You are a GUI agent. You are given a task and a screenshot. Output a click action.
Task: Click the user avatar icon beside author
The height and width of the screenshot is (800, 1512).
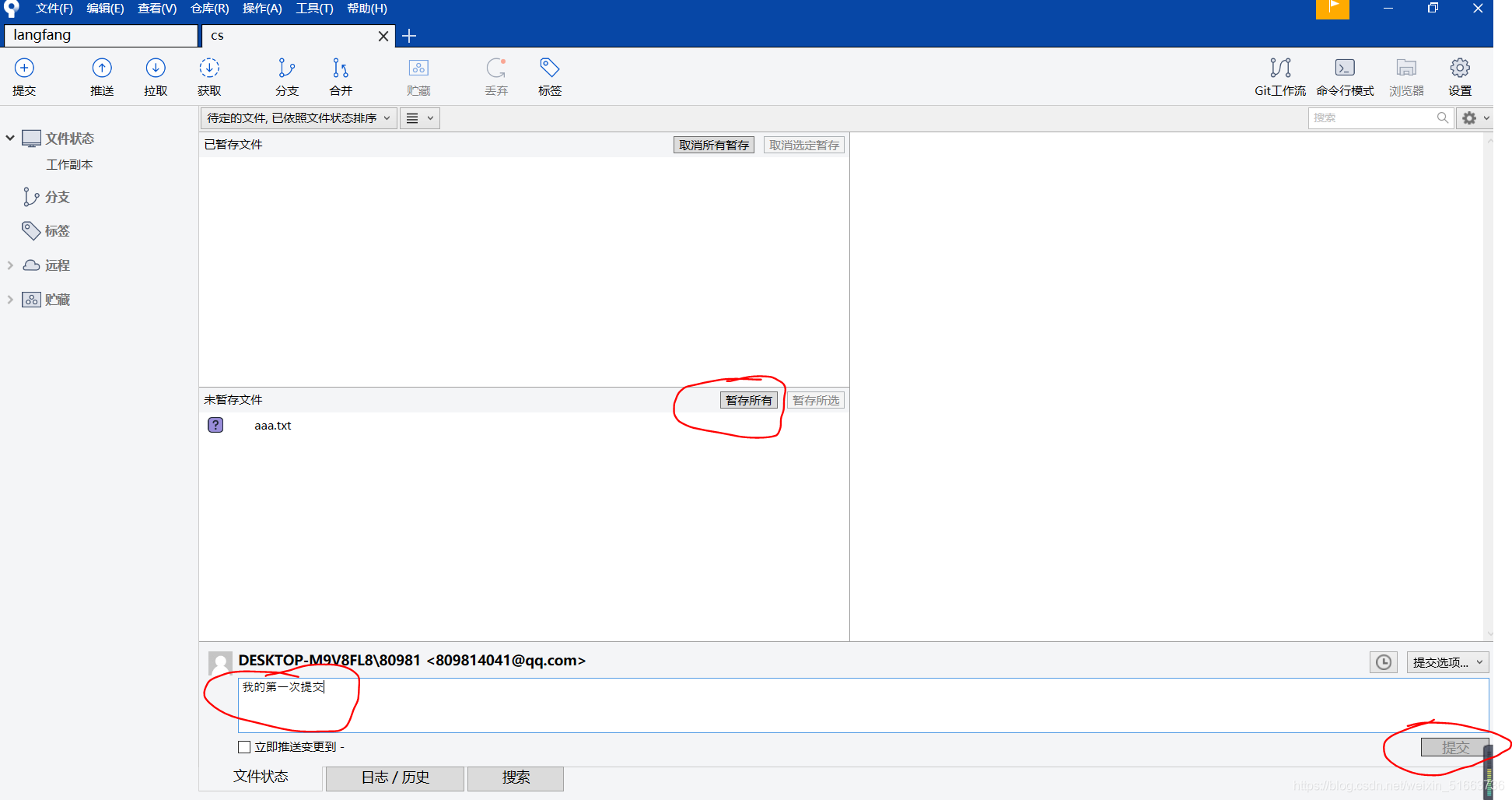(x=220, y=662)
